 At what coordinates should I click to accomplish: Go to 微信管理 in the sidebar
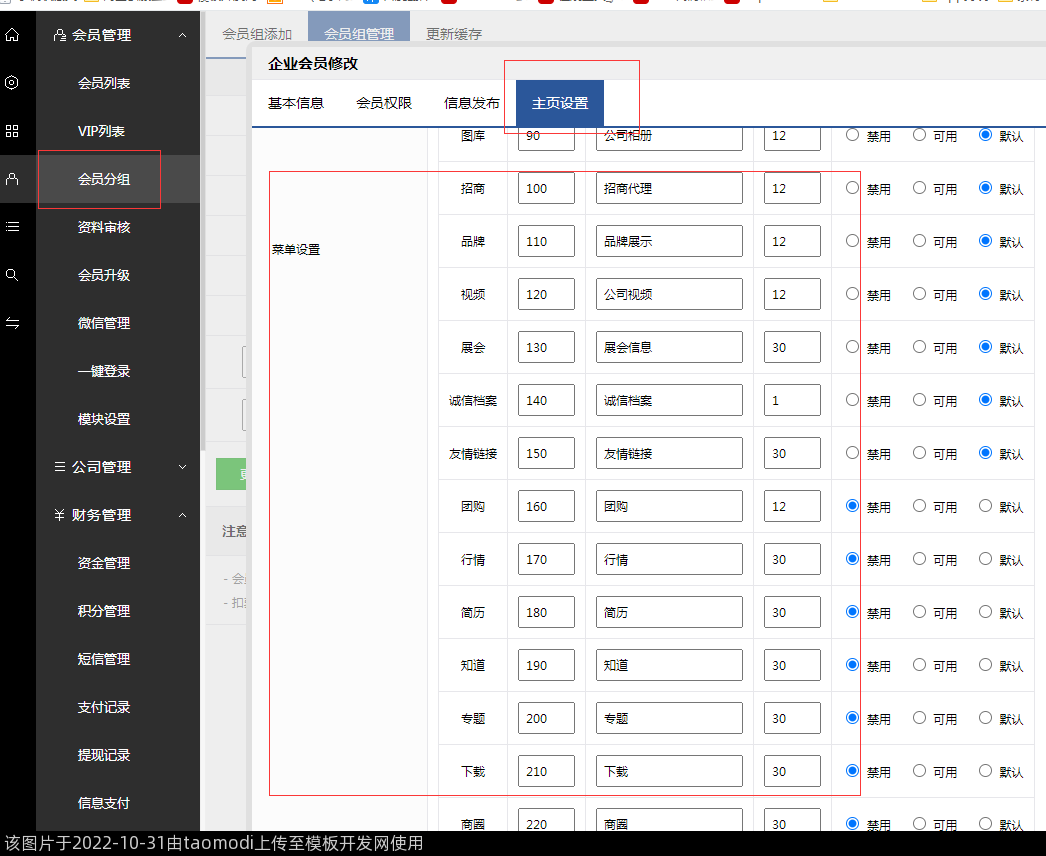coord(104,323)
